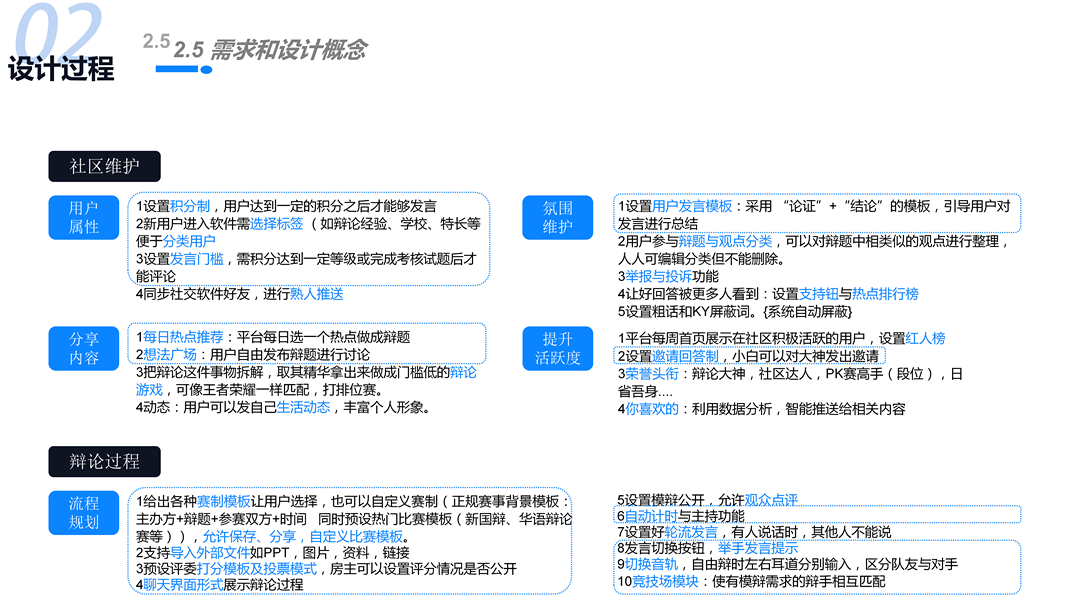This screenshot has width=1067, height=600.
Task: Click the blue text 举手发言提示
Action: [758, 548]
